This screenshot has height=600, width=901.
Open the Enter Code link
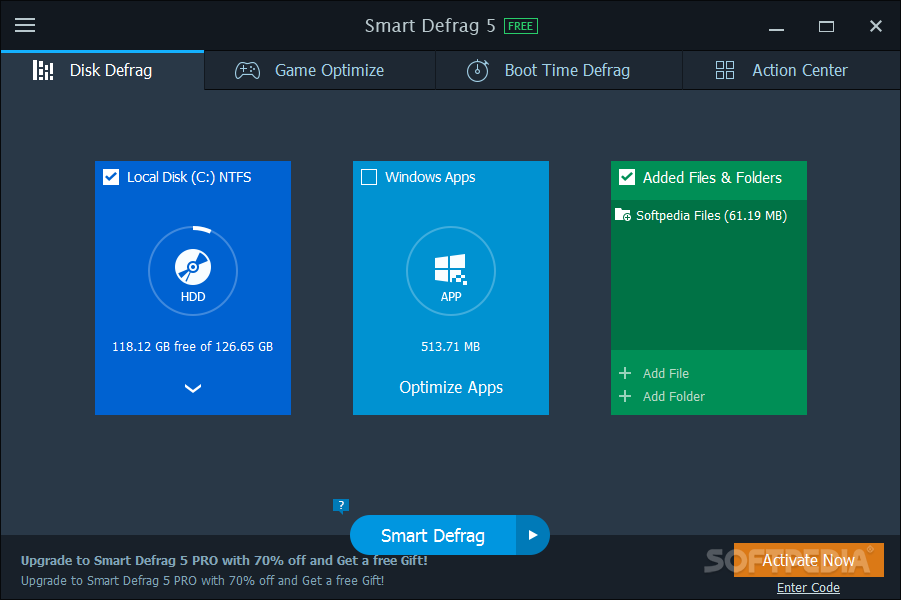coord(808,588)
